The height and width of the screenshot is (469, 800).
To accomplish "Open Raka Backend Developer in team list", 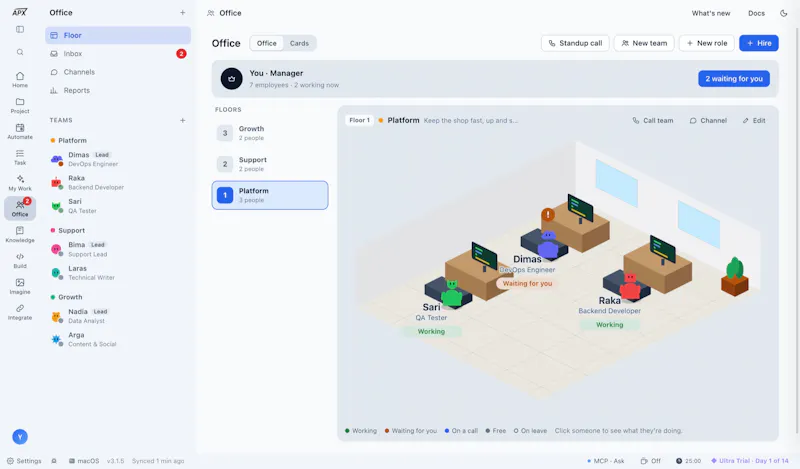I will 118,183.
